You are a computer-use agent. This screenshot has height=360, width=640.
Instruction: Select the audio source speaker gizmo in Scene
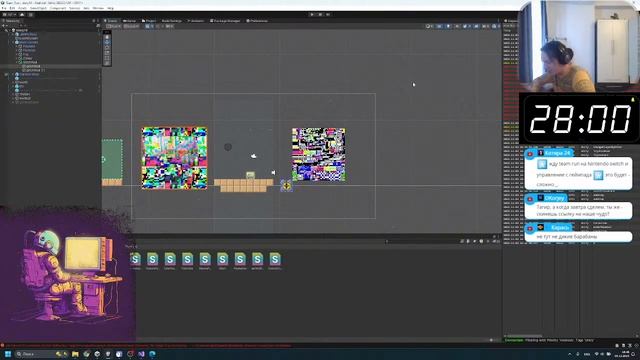(x=273, y=173)
